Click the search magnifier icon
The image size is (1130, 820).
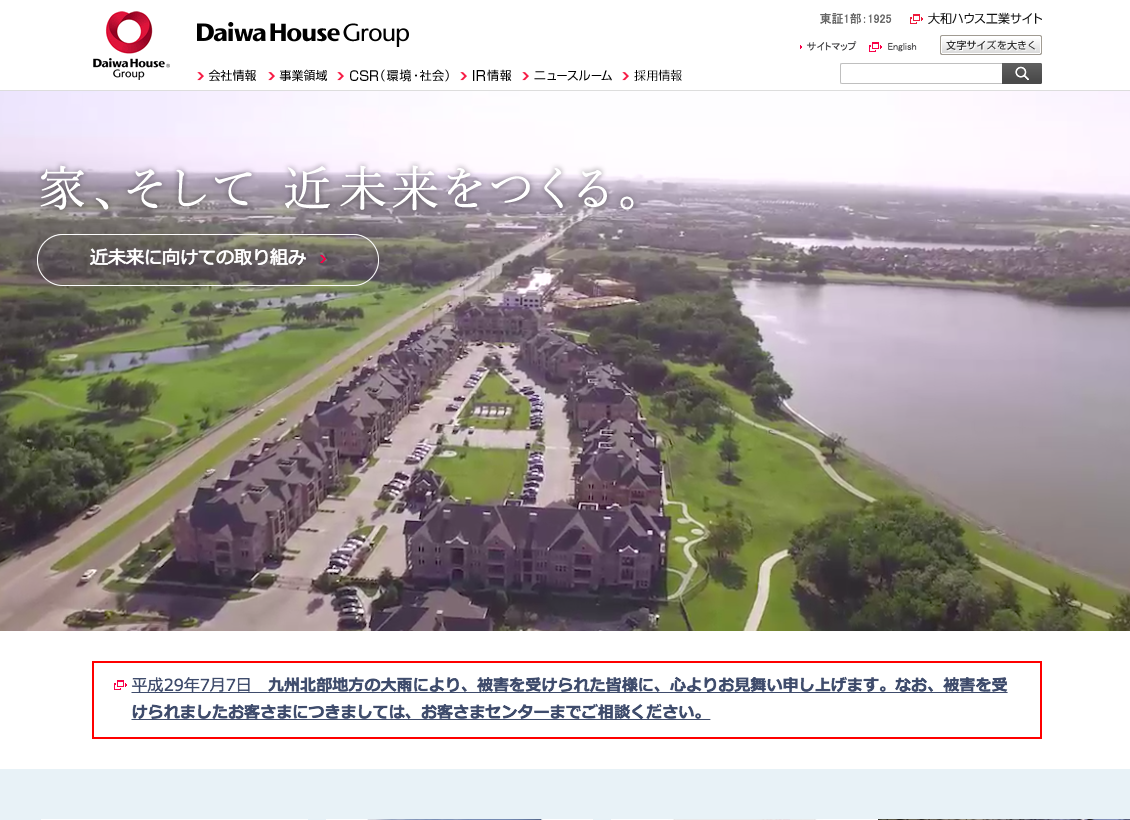(1021, 72)
